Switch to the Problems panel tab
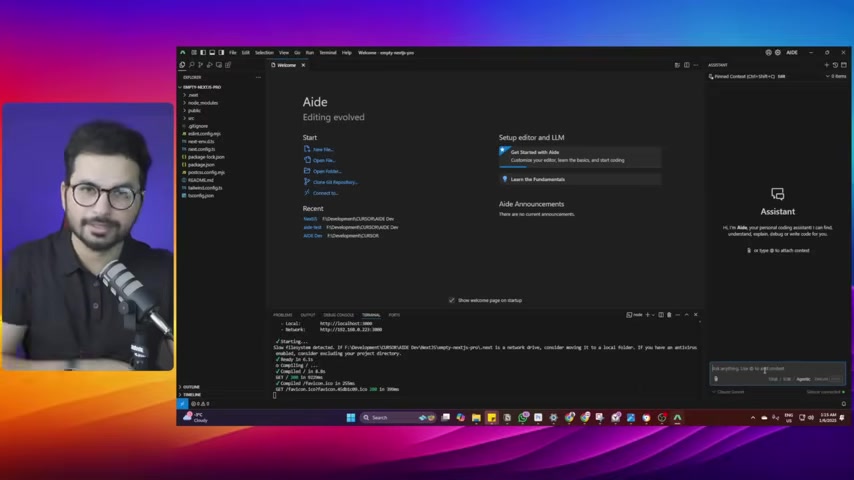This screenshot has height=480, width=854. (x=283, y=315)
